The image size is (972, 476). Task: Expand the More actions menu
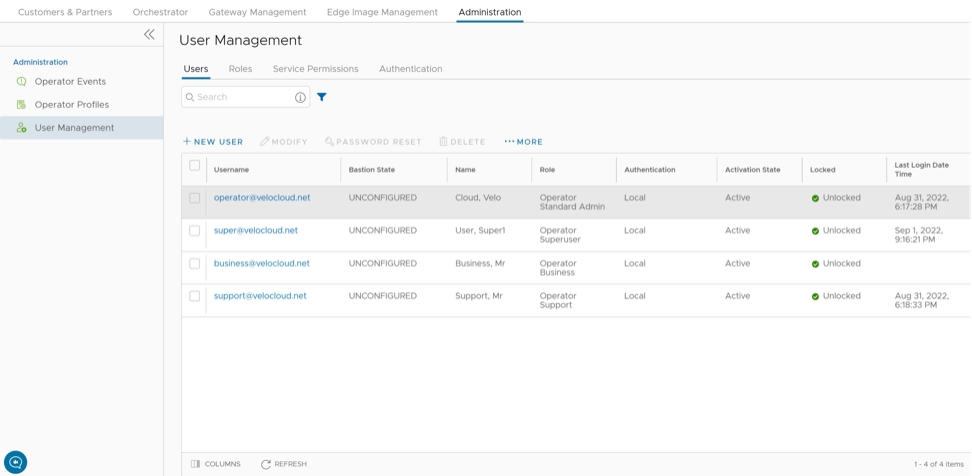point(523,142)
